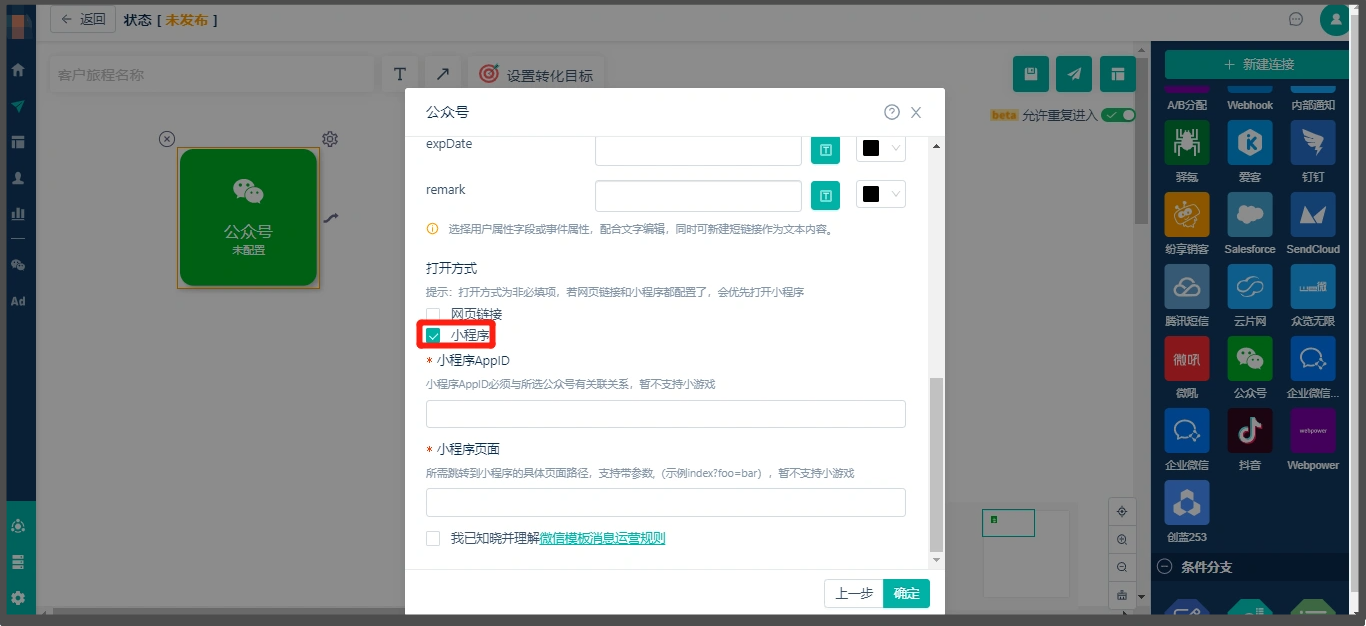Viewport: 1366px width, 626px height.
Task: Click the connector handle beside 公众号 node
Action: [x=330, y=217]
